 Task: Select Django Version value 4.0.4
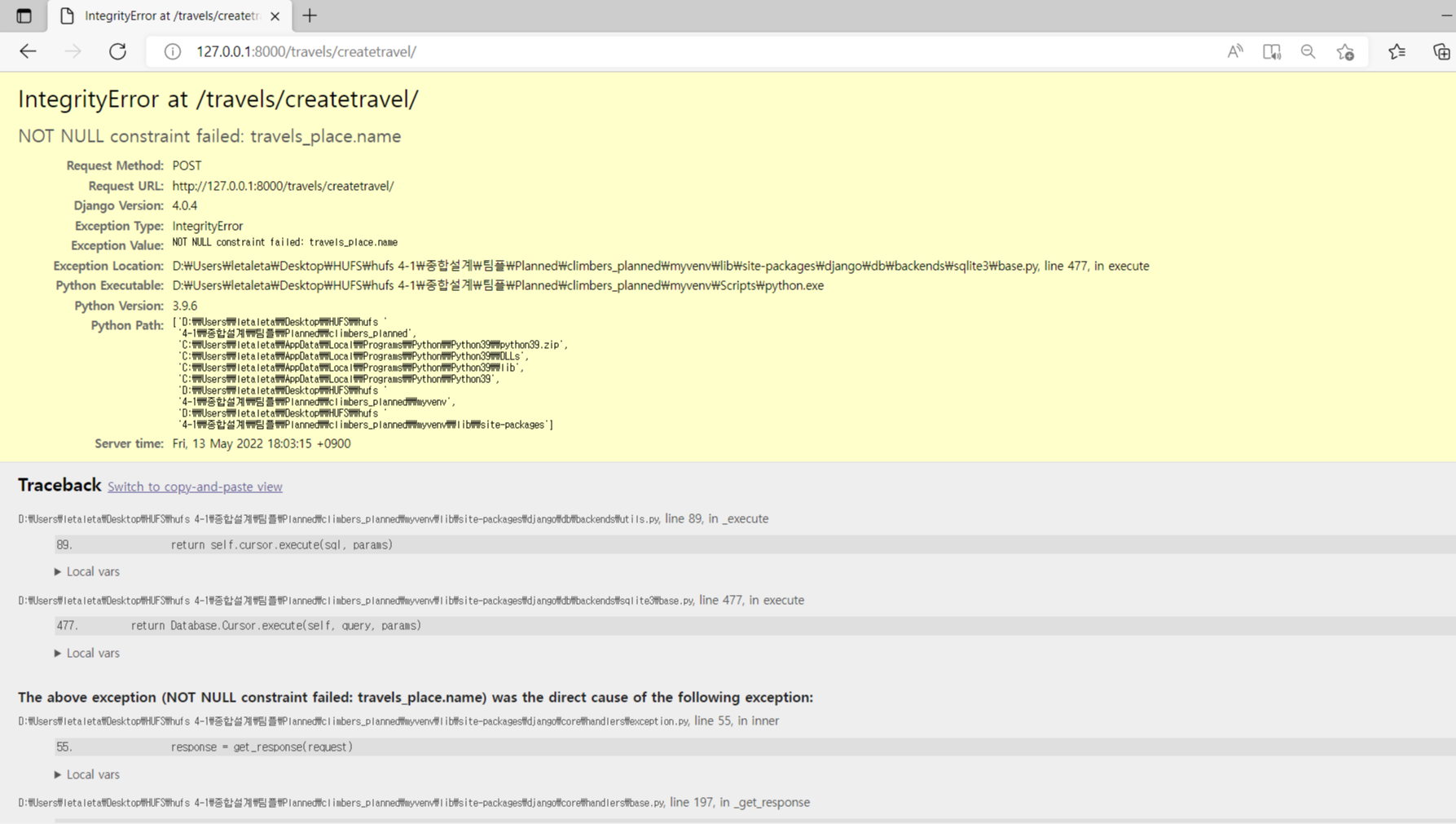coord(185,205)
